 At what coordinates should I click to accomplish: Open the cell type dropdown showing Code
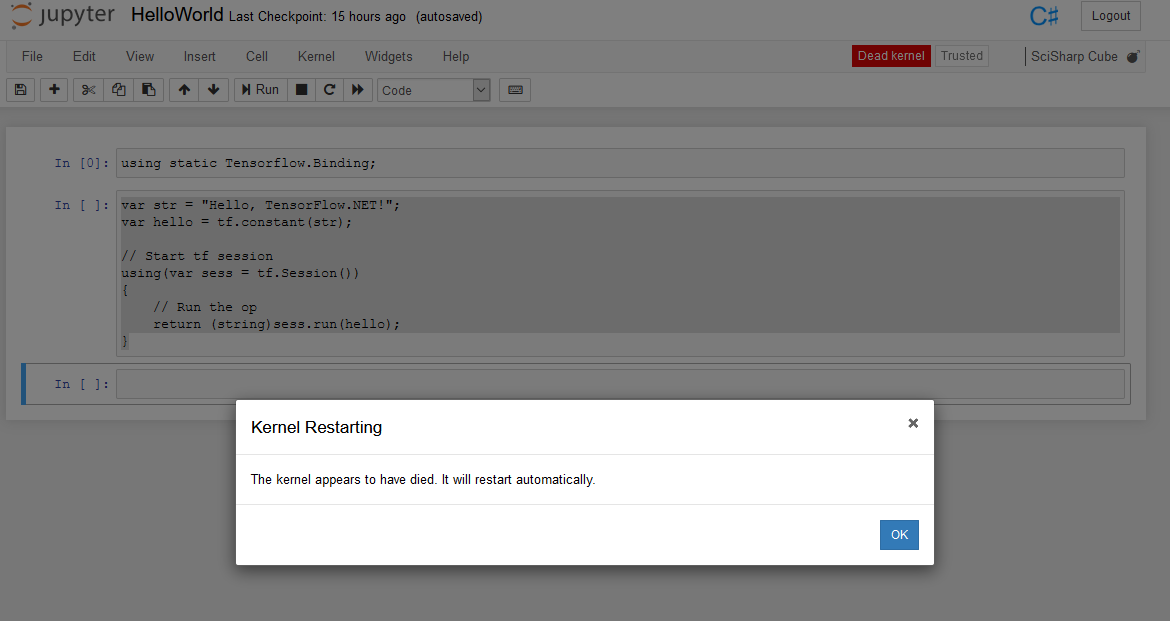point(432,90)
